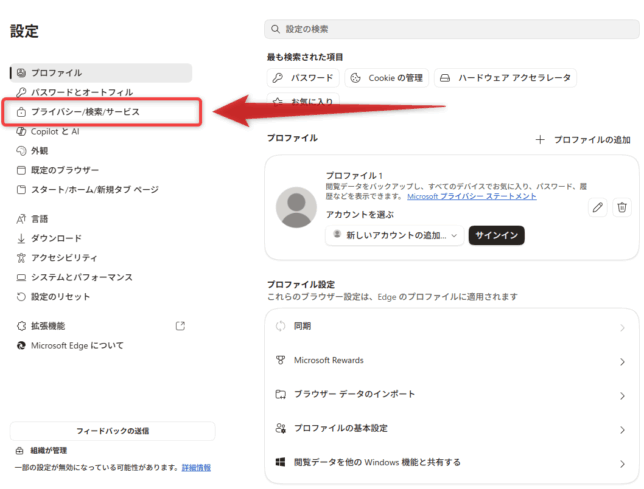Viewport: 644px width, 489px height.
Task: Click the laptop icon beside システムとパフォーマンス
Action: [21, 278]
